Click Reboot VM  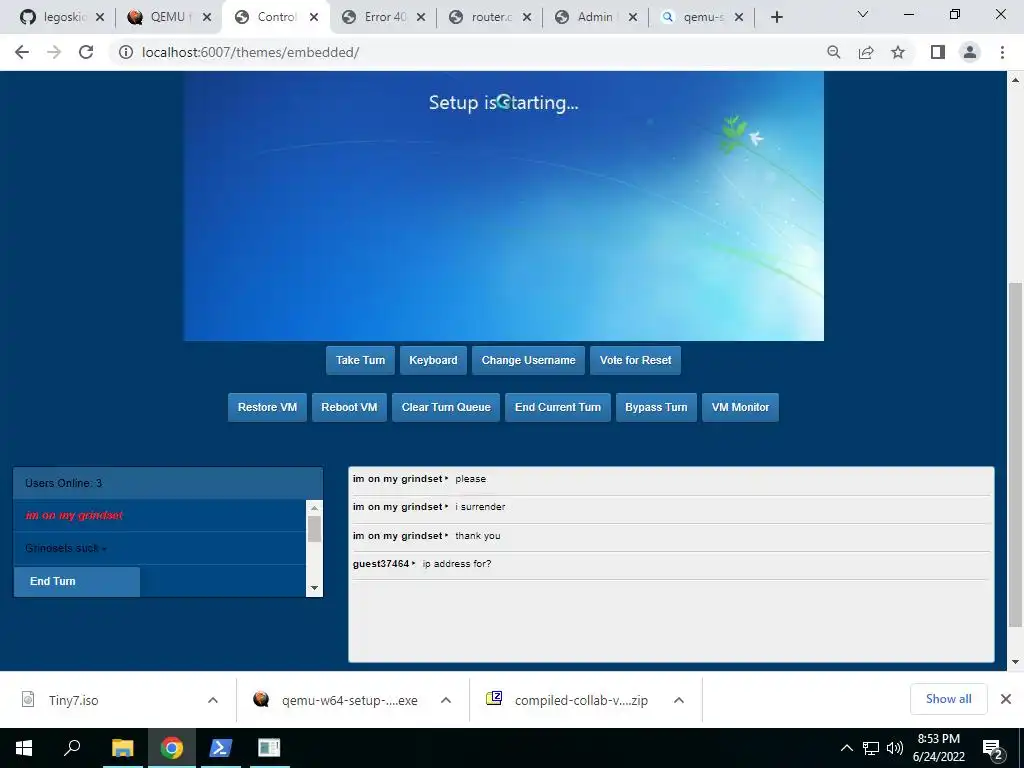349,408
